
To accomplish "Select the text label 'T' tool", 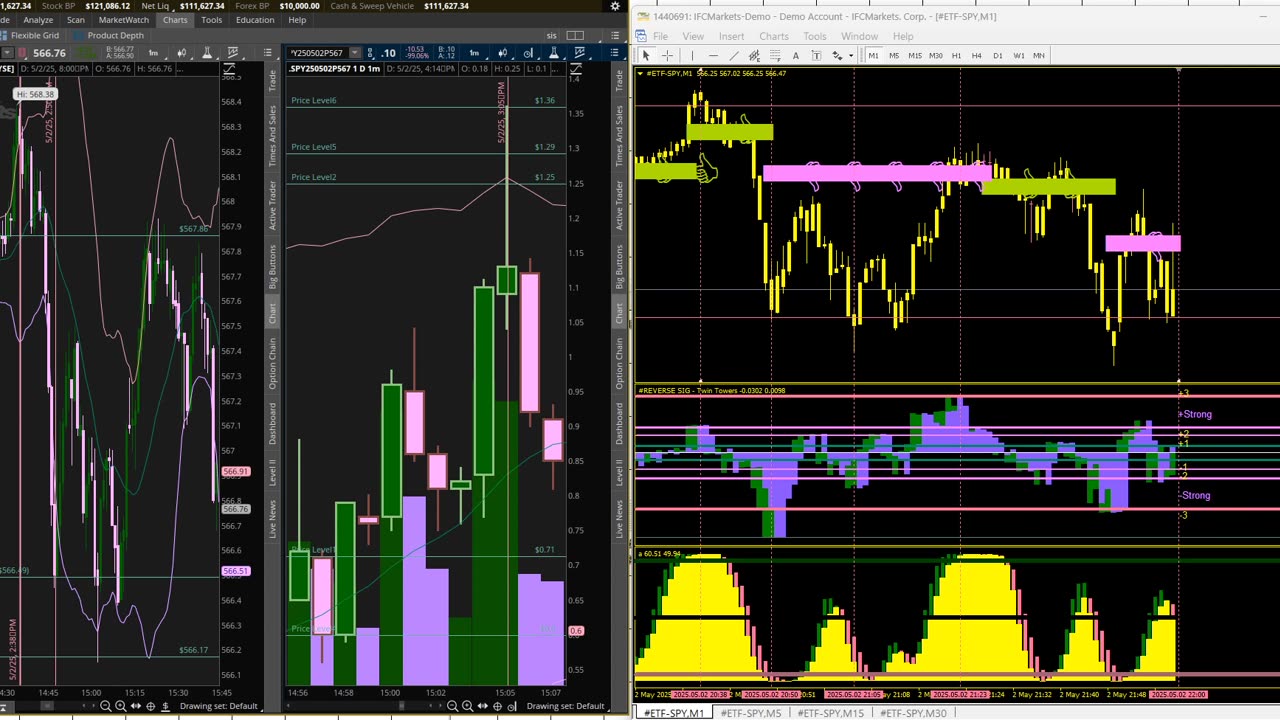I will coord(816,55).
